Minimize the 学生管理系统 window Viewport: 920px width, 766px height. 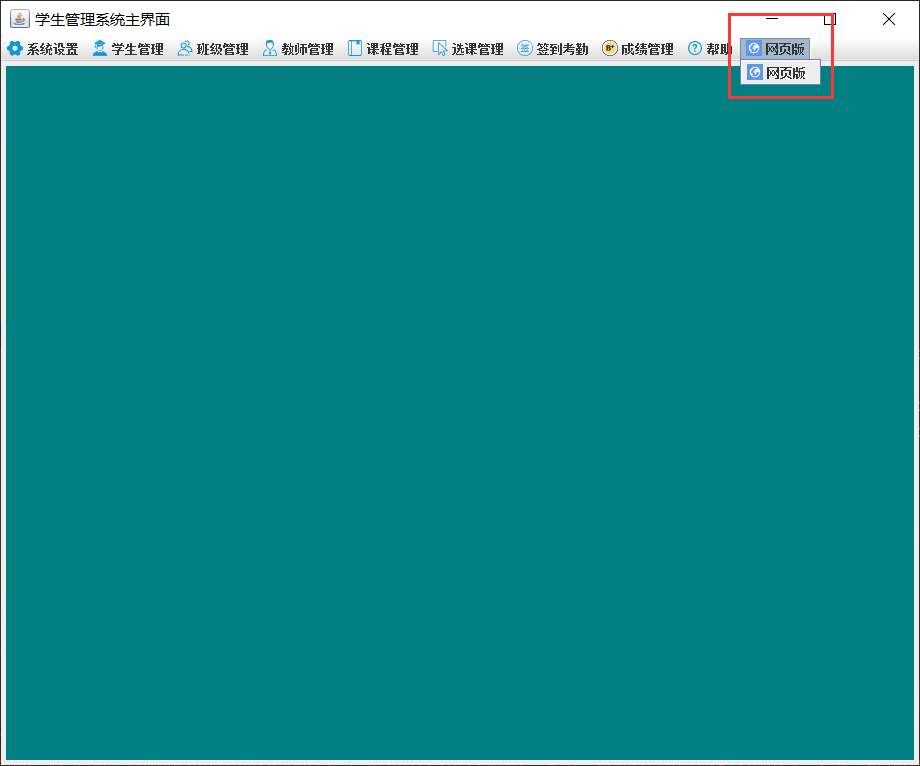click(771, 18)
